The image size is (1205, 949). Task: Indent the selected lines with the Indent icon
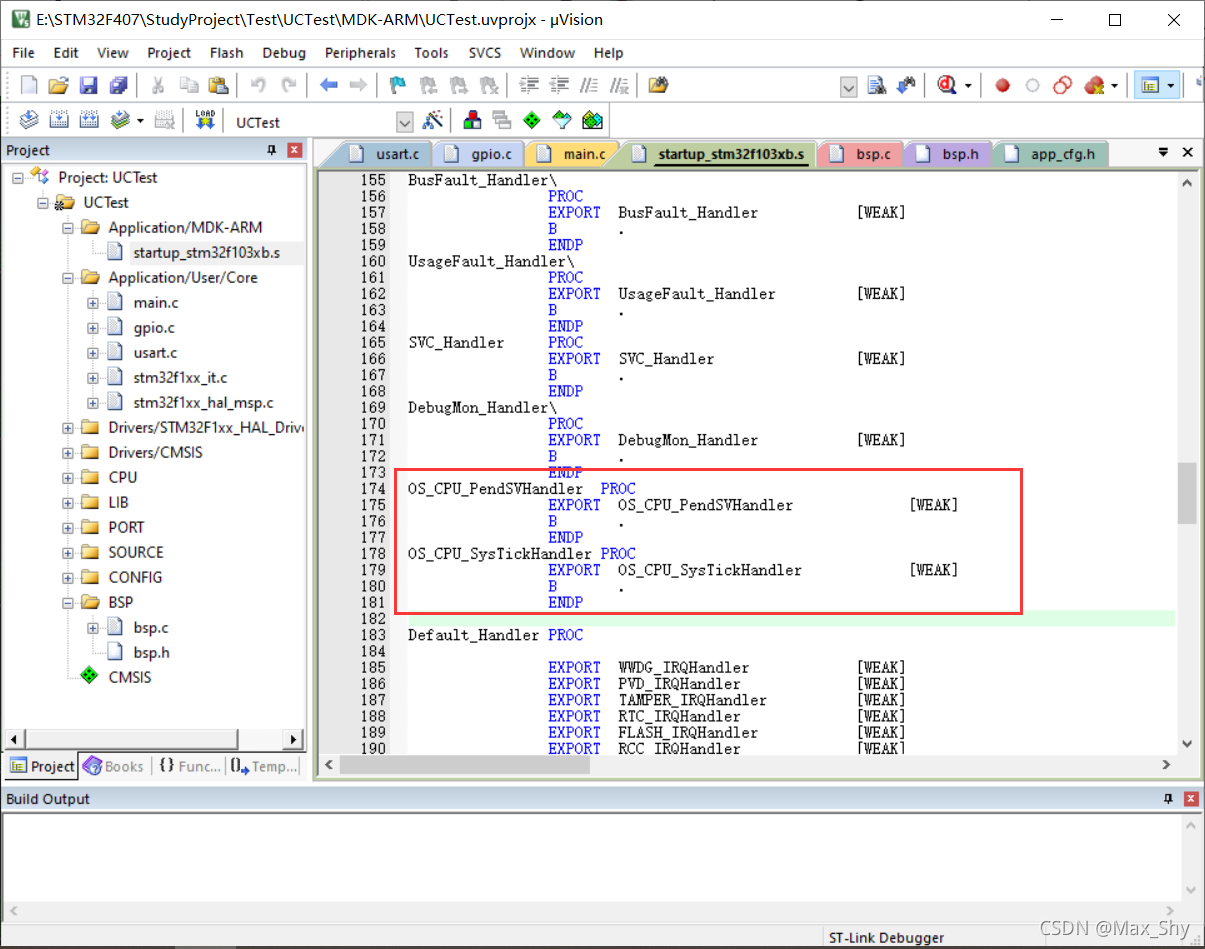tap(530, 86)
